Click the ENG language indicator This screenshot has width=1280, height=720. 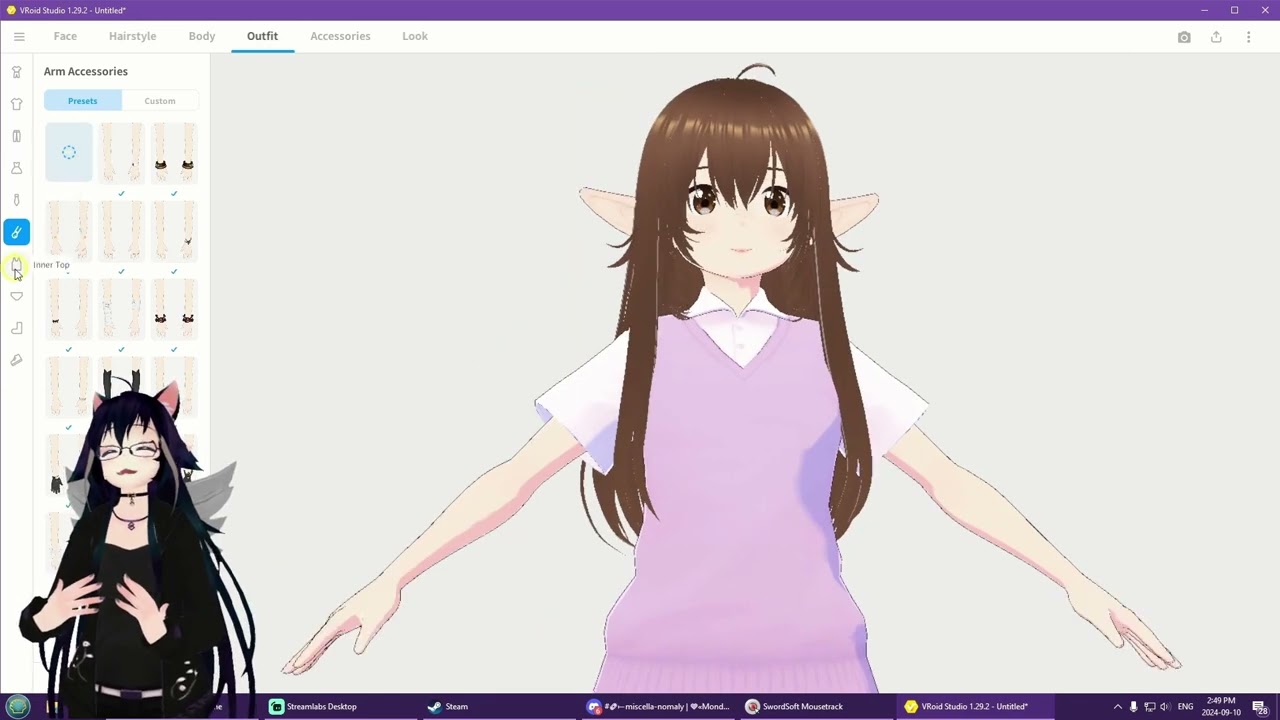(1186, 706)
